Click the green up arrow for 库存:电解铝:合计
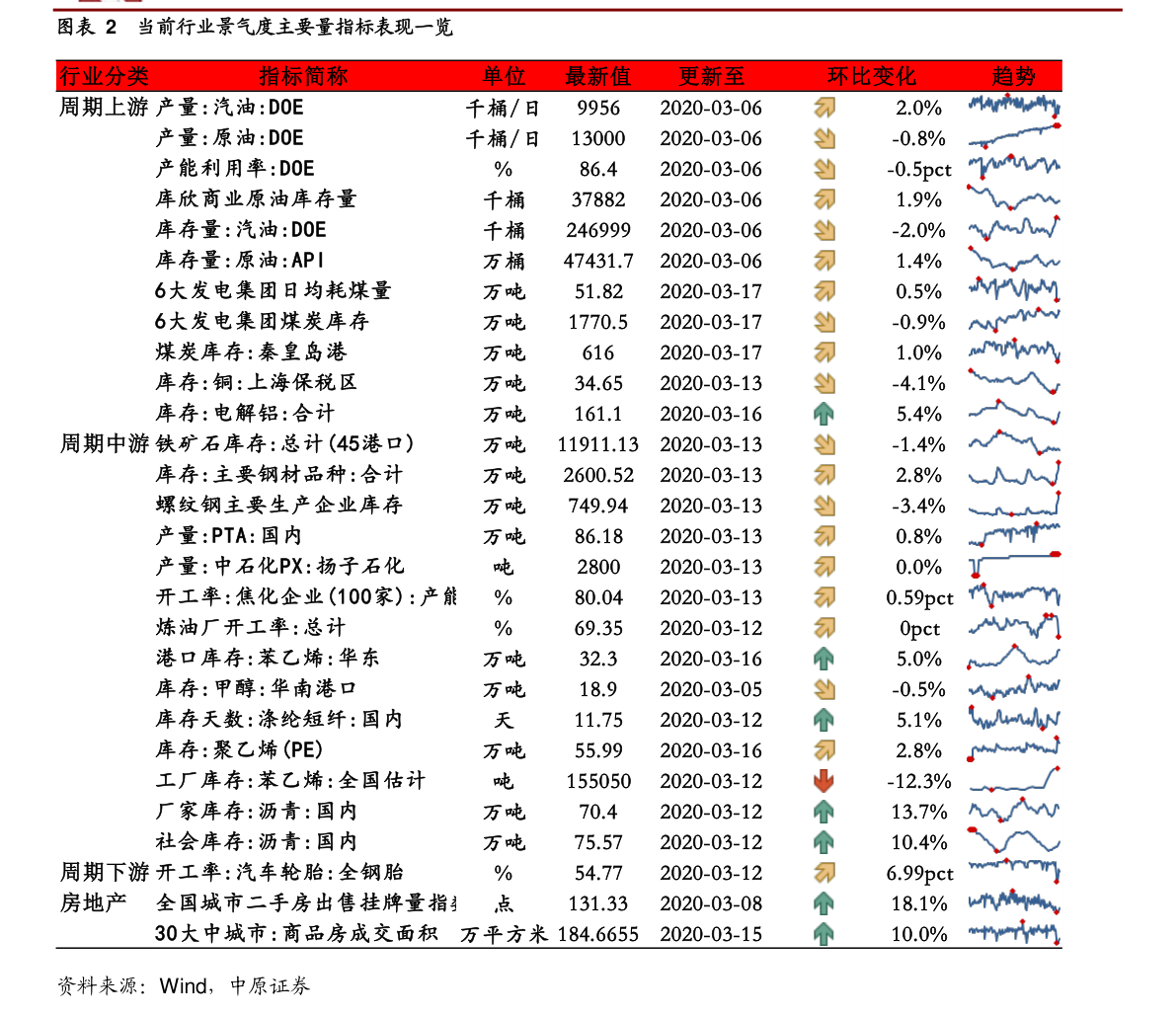1176x1016 pixels. (x=823, y=414)
